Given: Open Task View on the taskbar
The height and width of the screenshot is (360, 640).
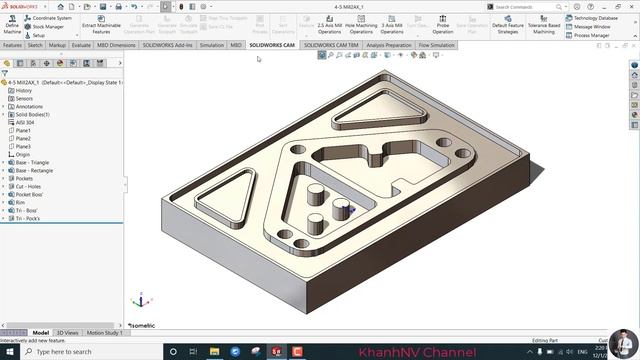Looking at the screenshot, I should tap(193, 351).
